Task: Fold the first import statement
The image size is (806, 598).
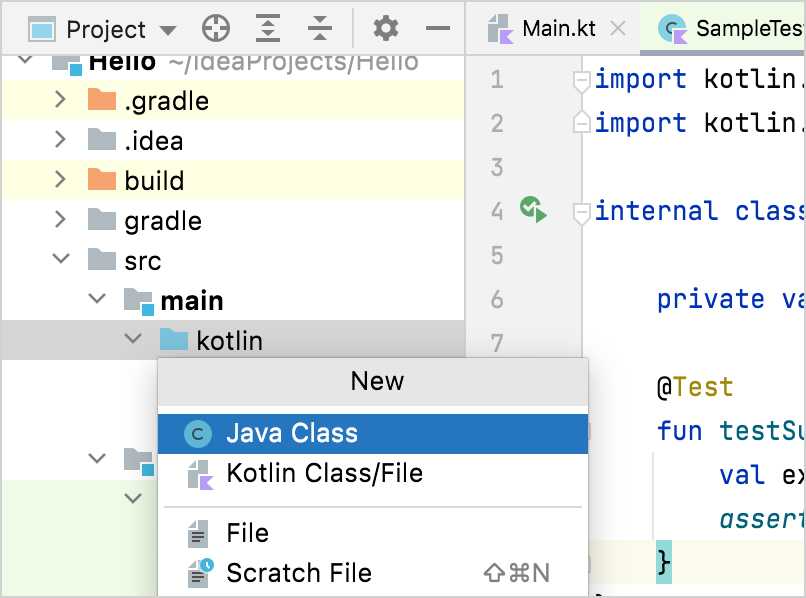Action: [x=580, y=80]
